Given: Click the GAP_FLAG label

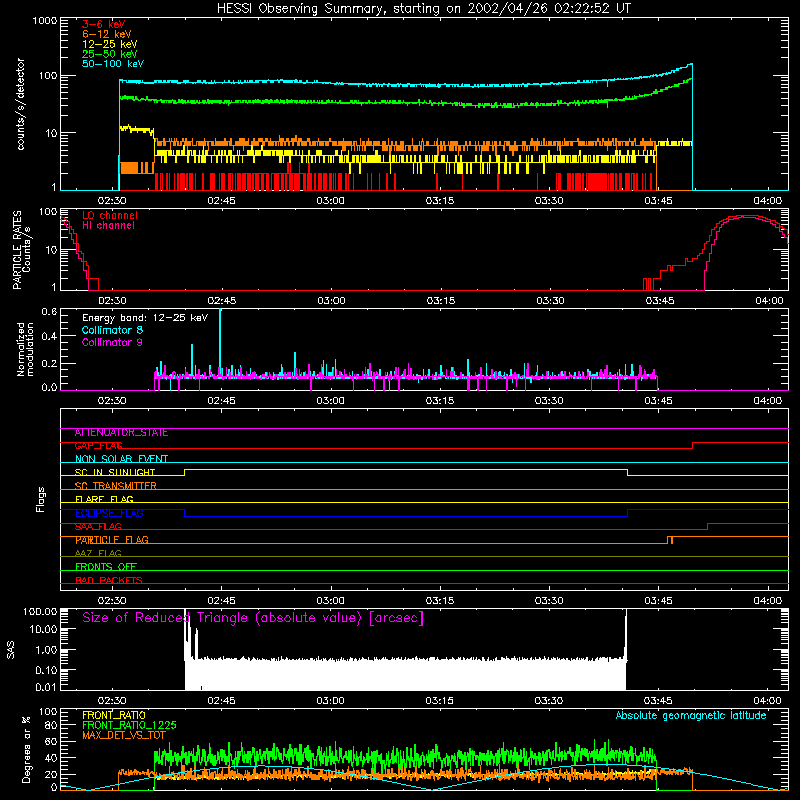Looking at the screenshot, I should point(98,446).
